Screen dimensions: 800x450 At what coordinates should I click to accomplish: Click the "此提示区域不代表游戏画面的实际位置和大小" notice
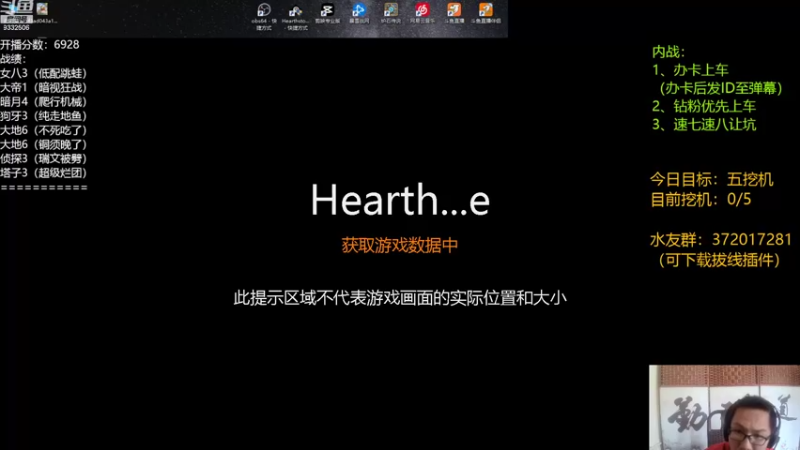point(400,298)
